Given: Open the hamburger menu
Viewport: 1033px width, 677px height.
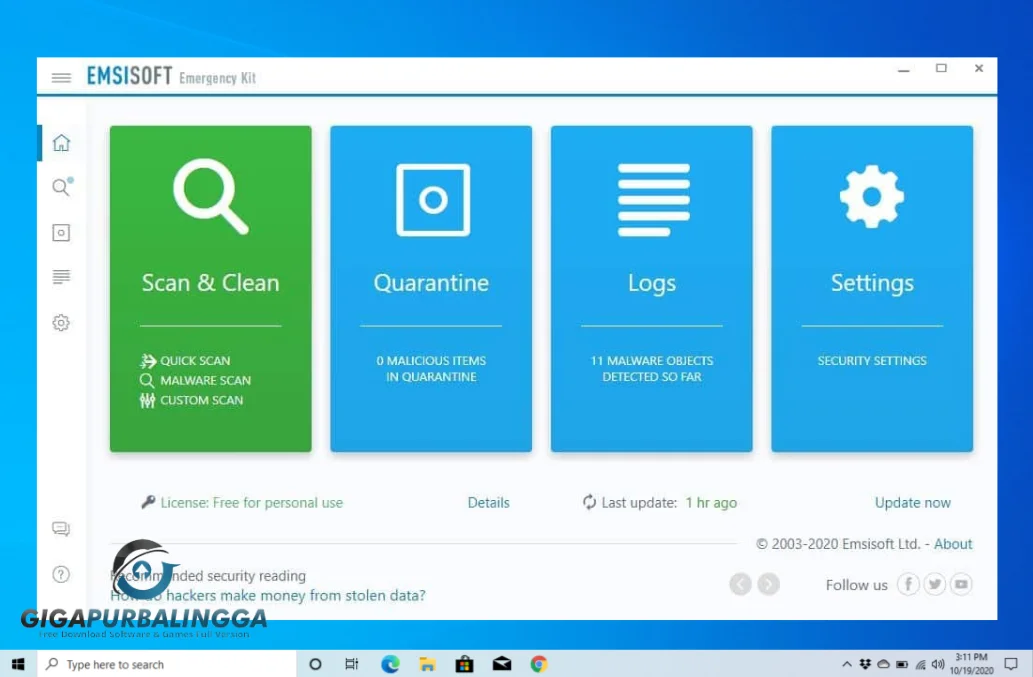Looking at the screenshot, I should click(x=61, y=77).
